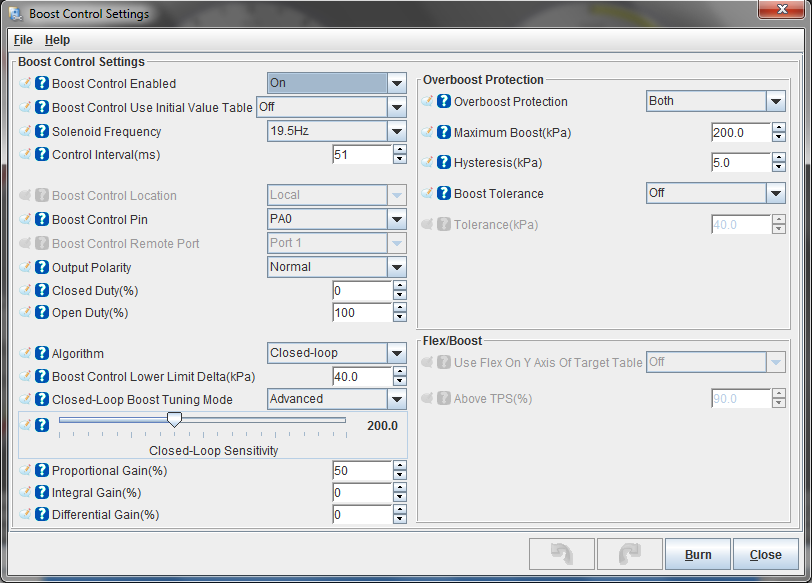
Task: Click help icon for Solenoid Frequency
Action: coord(42,130)
